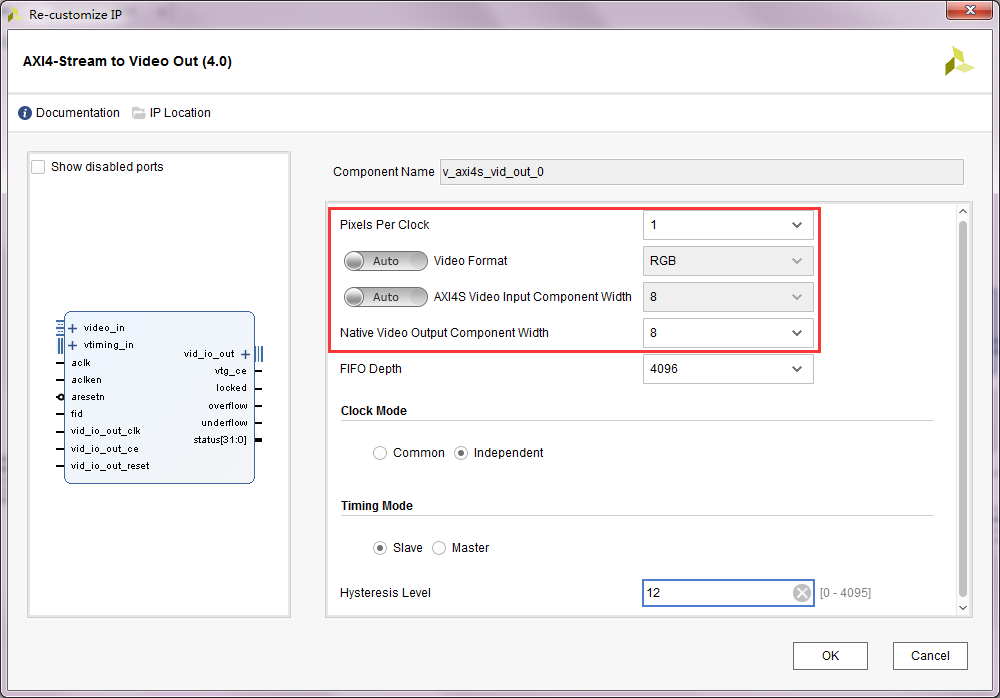Open the IP Location link
Viewport: 1000px width, 698px height.
180,113
